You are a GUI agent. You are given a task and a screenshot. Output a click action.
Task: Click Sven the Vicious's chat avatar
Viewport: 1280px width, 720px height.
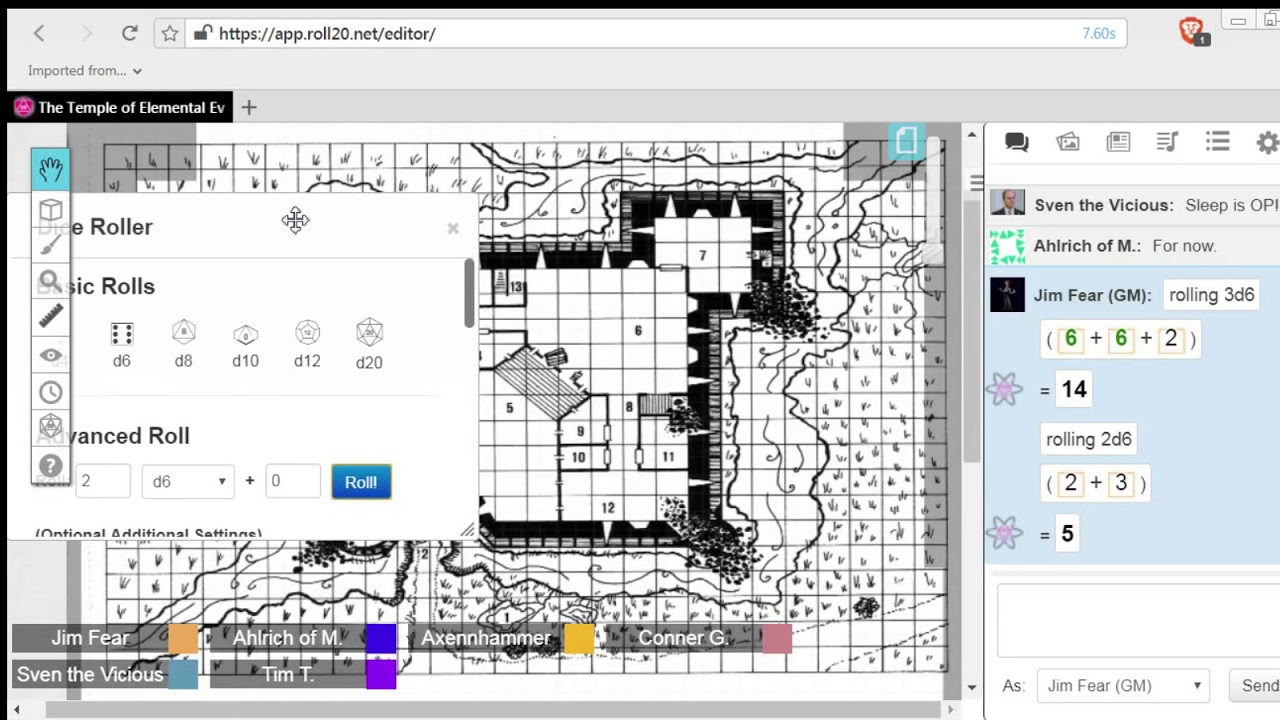pos(1007,202)
